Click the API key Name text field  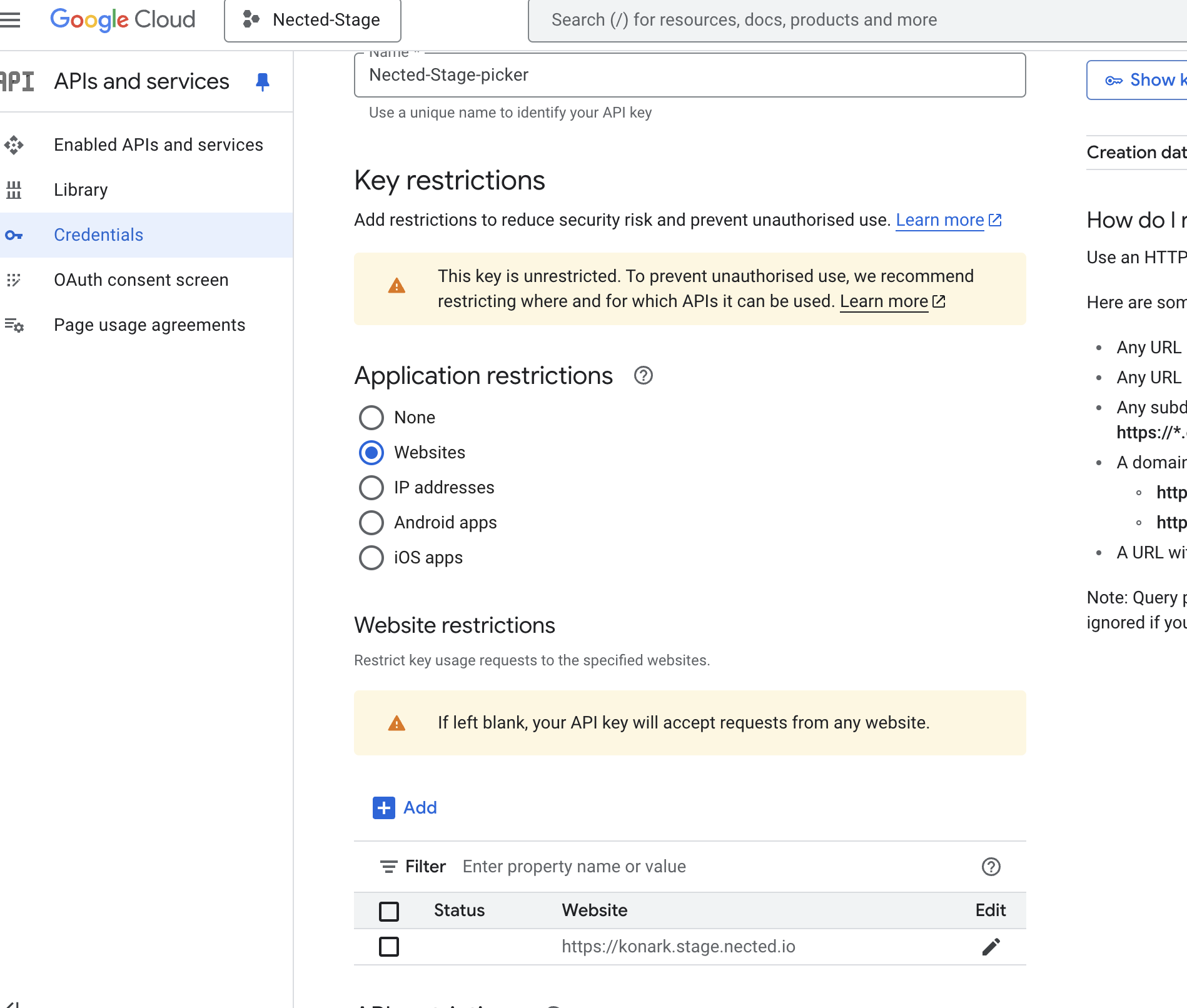click(689, 75)
